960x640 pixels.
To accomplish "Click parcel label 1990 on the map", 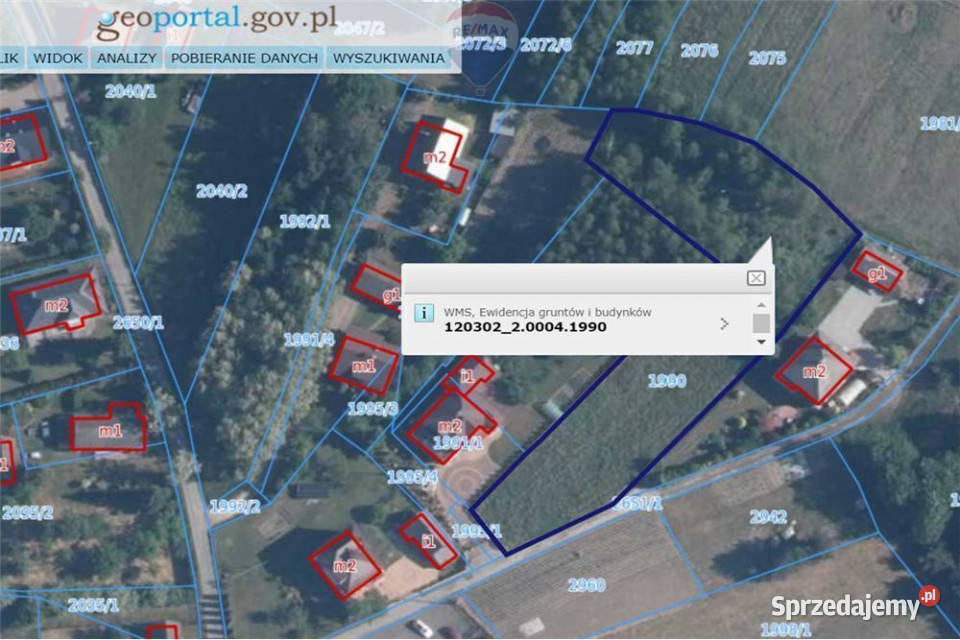I will click(667, 381).
